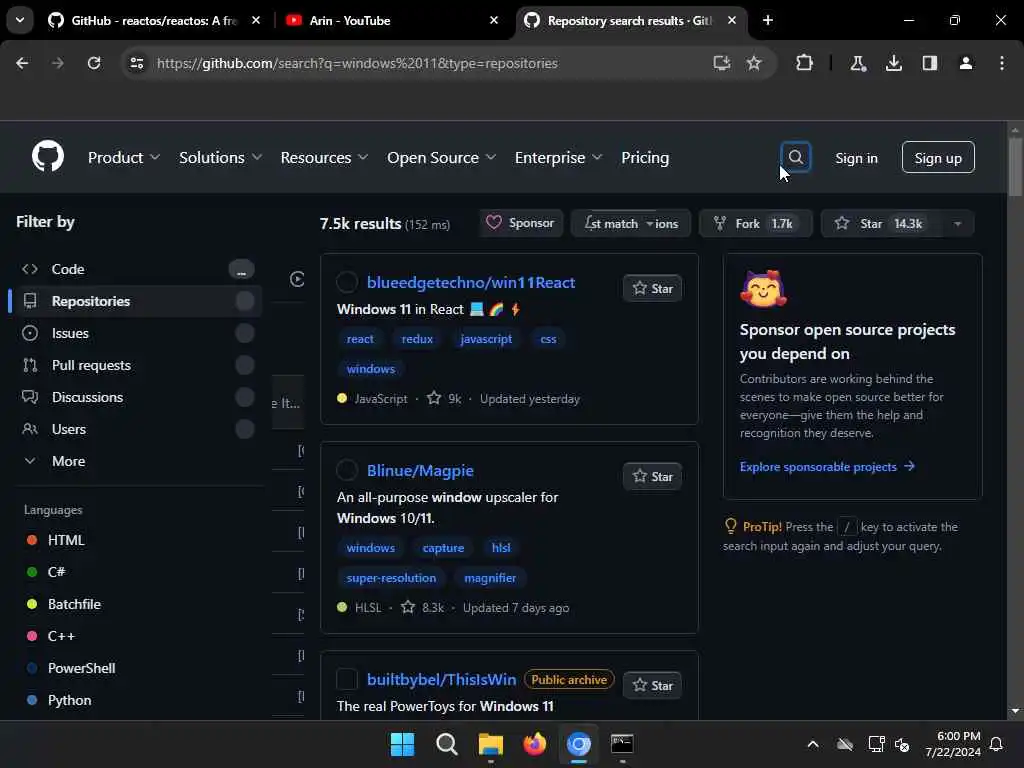Star the blueedgetechno/win11React repository
This screenshot has height=768, width=1024.
pos(652,288)
